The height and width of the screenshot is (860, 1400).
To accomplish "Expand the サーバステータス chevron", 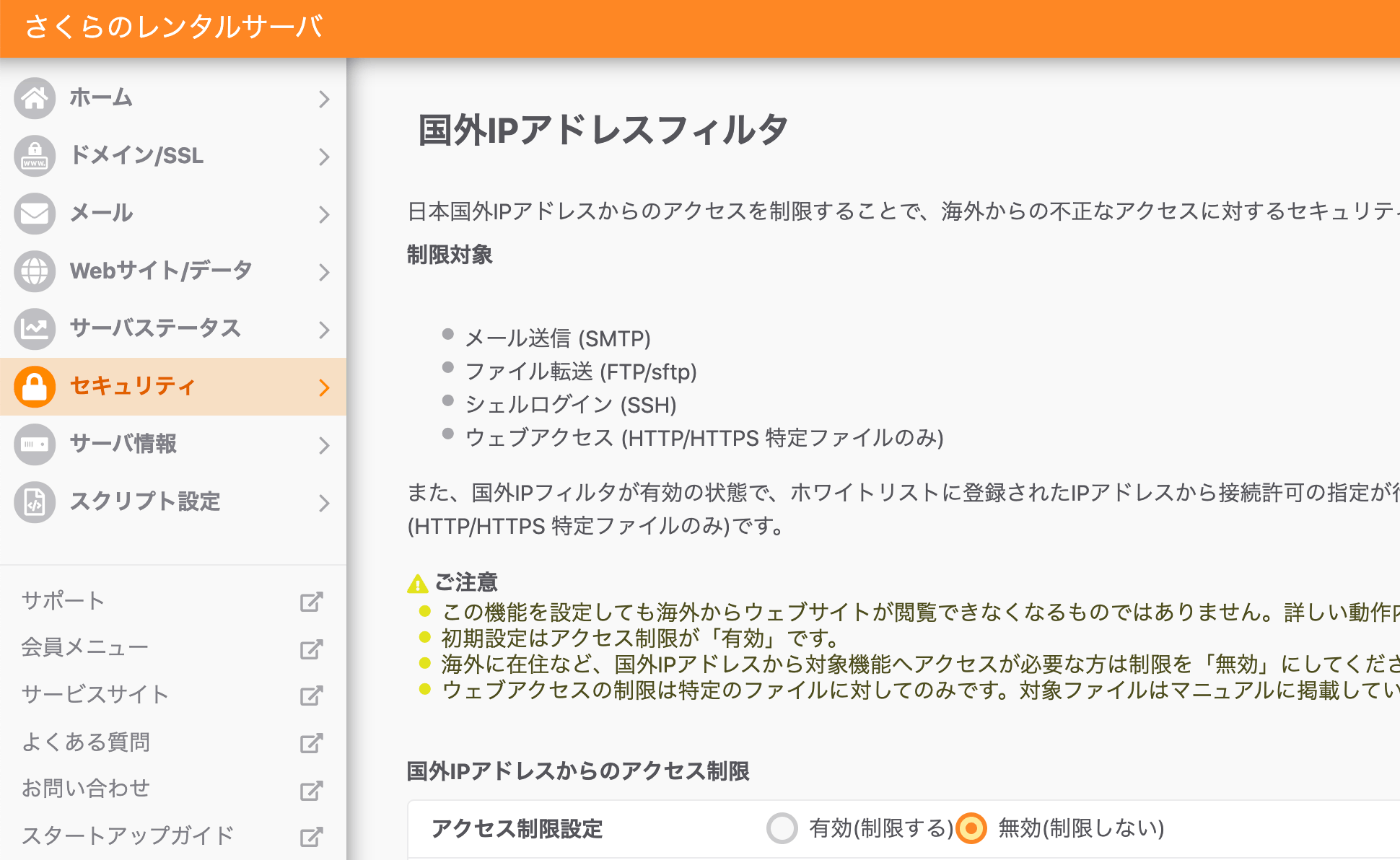I will point(324,328).
